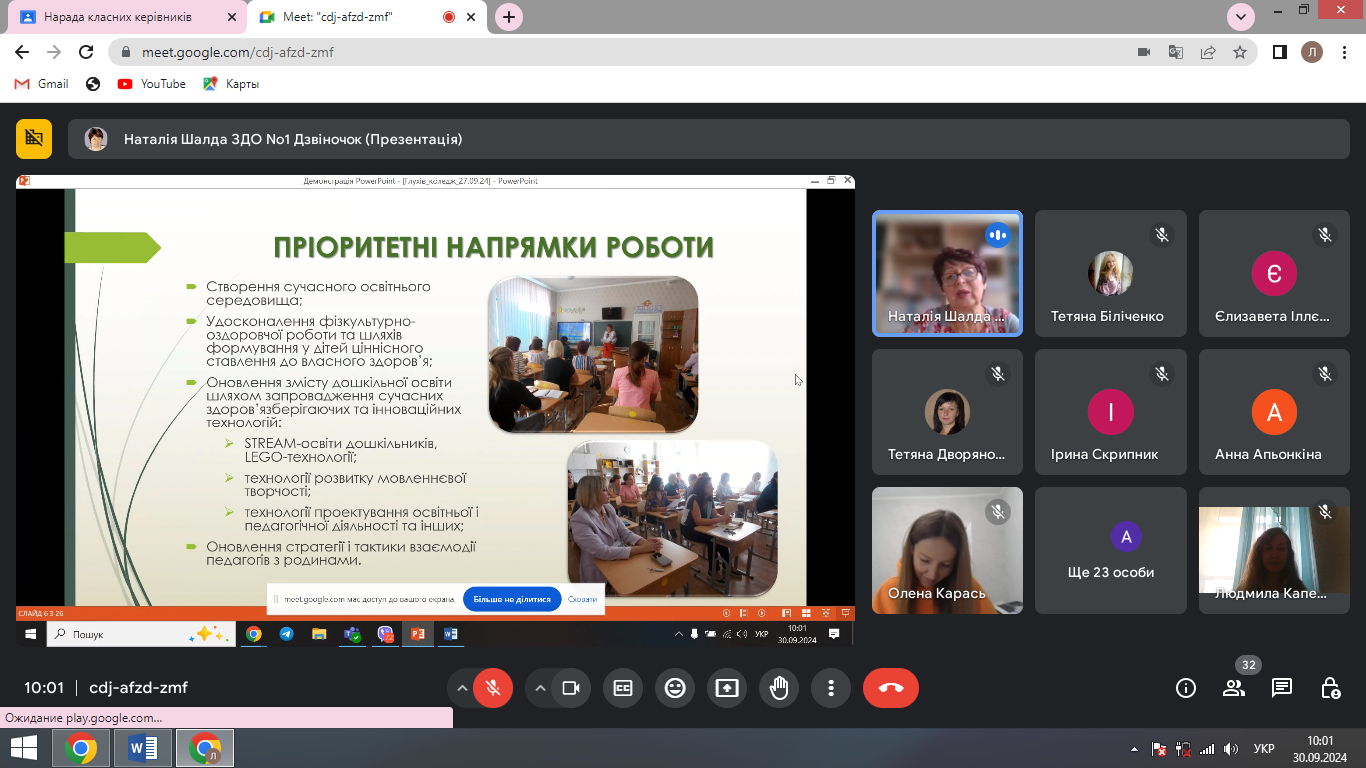This screenshot has width=1366, height=768.
Task: Open the tab search dropdown arrow
Action: pos(1241,17)
